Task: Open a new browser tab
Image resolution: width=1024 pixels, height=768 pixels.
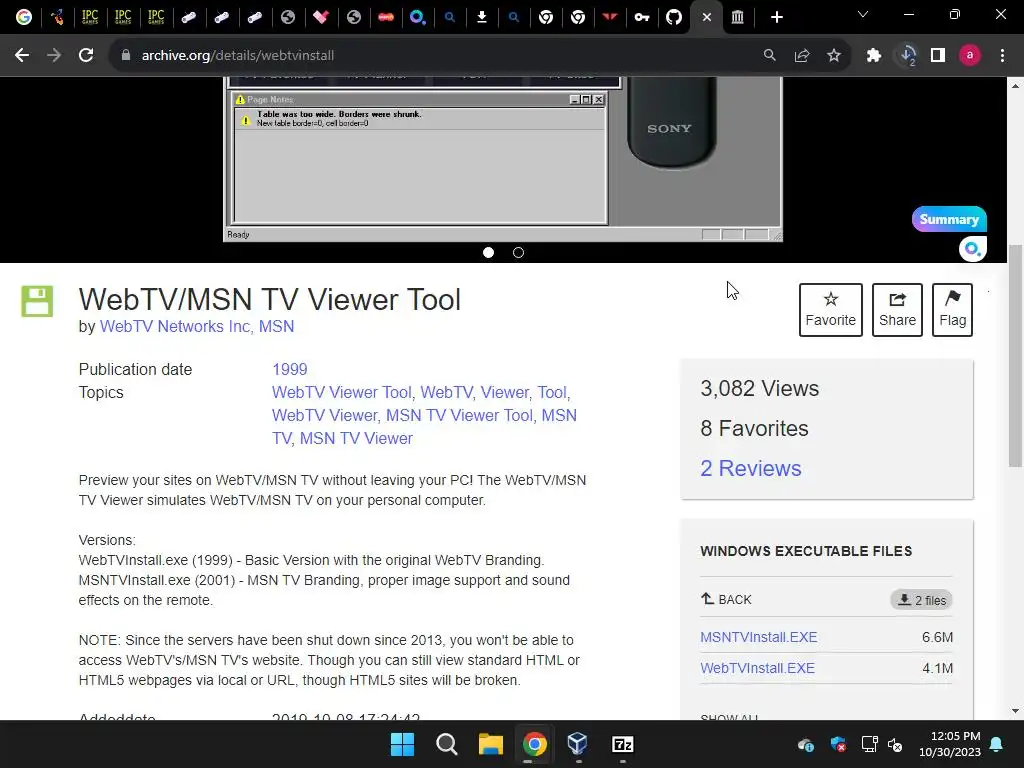Action: (776, 17)
